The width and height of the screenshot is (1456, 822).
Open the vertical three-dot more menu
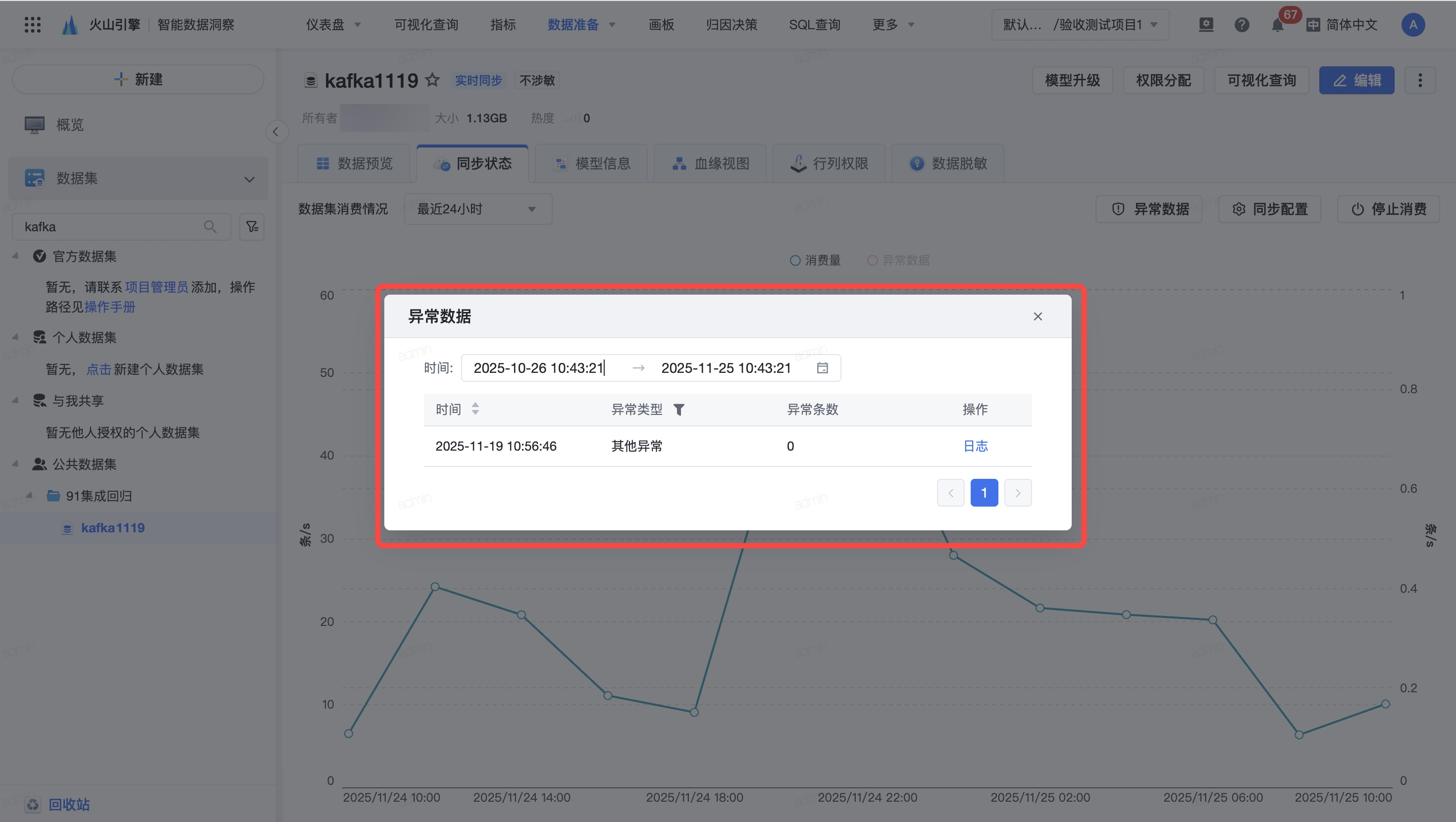point(1420,80)
